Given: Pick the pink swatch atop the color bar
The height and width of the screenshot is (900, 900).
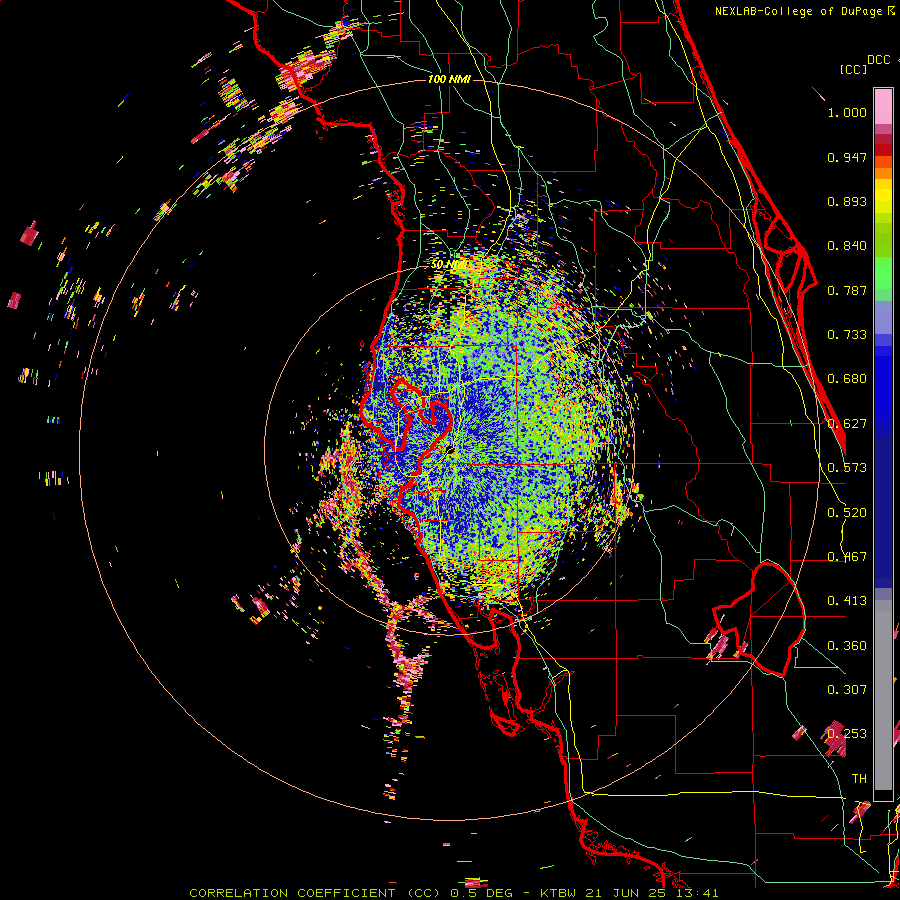Looking at the screenshot, I should coord(883,106).
